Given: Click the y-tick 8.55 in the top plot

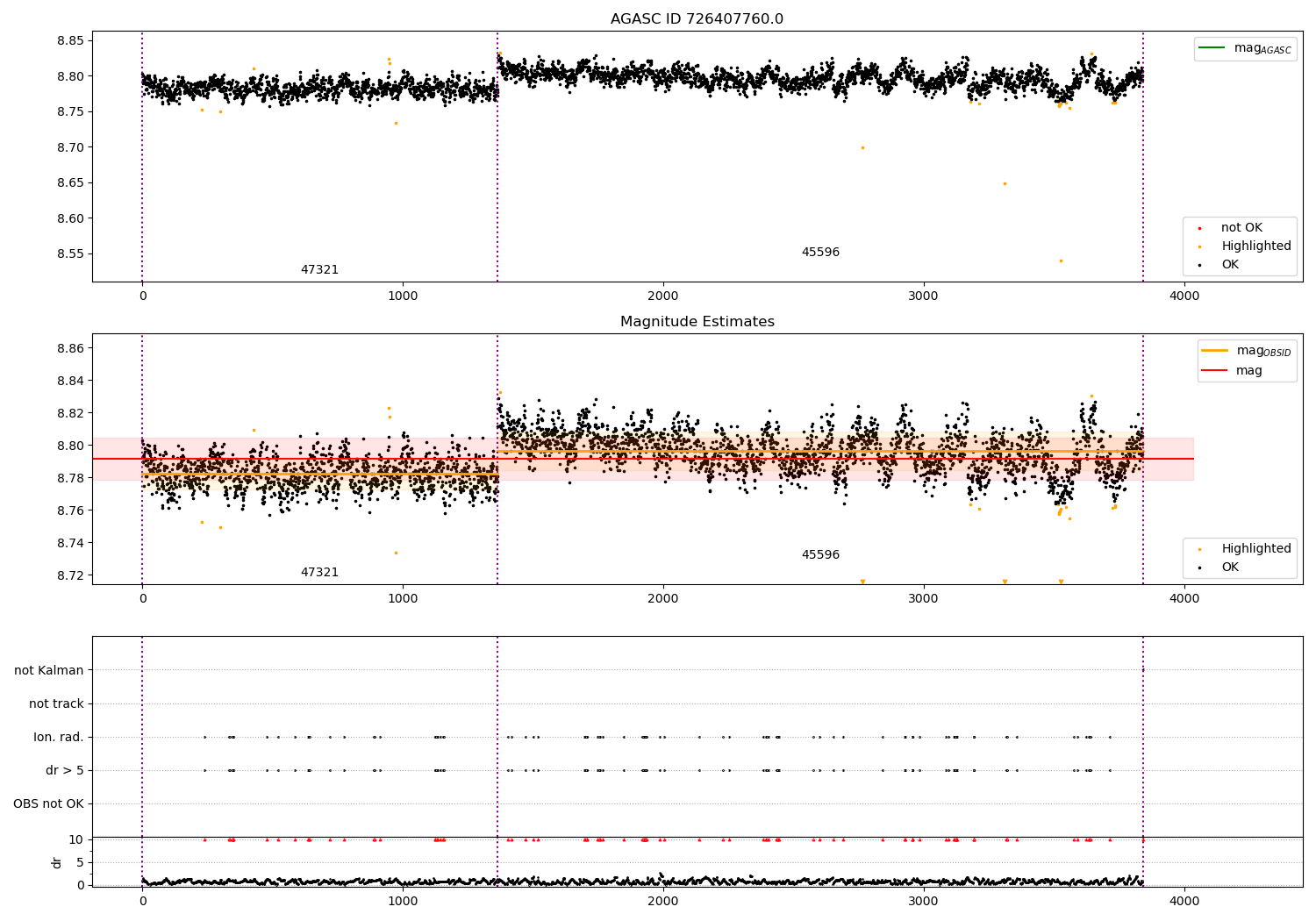Looking at the screenshot, I should tap(70, 254).
